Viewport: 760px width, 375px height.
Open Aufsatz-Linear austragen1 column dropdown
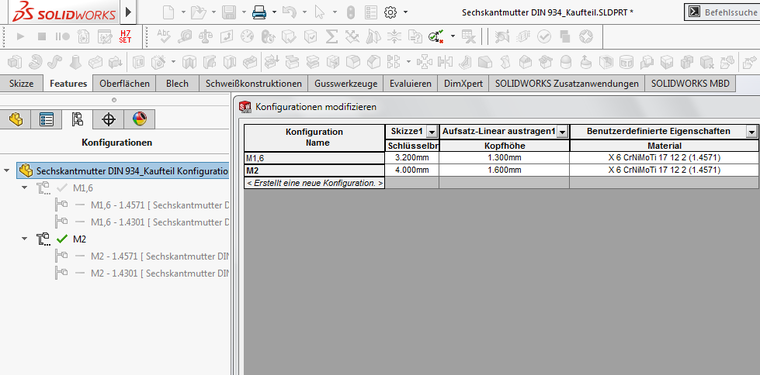tap(562, 132)
